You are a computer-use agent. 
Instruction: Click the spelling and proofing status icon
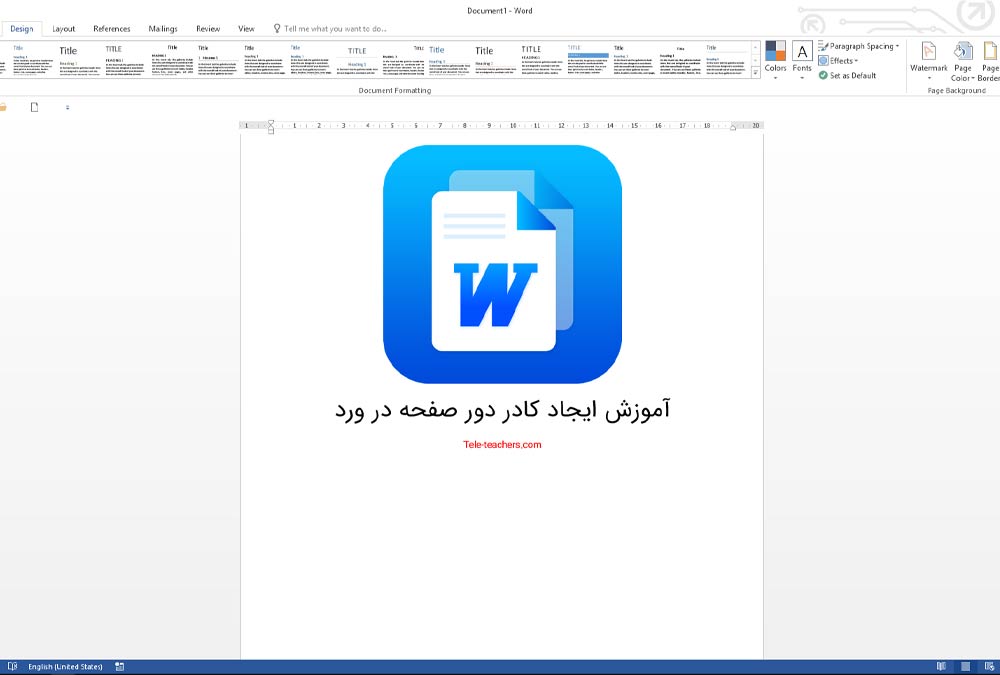coord(12,667)
